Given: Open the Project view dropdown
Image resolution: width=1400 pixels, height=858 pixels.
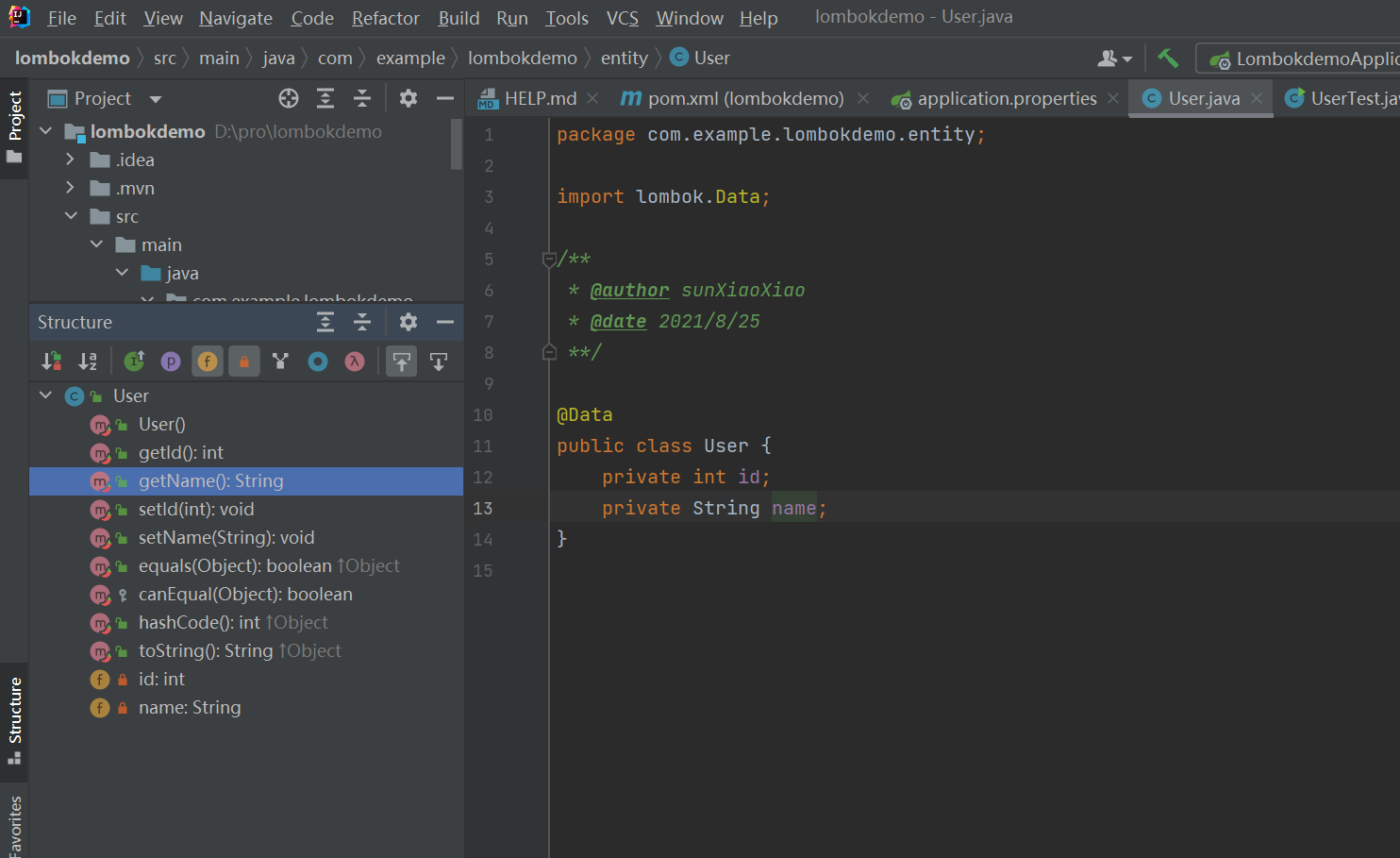Looking at the screenshot, I should pos(156,99).
